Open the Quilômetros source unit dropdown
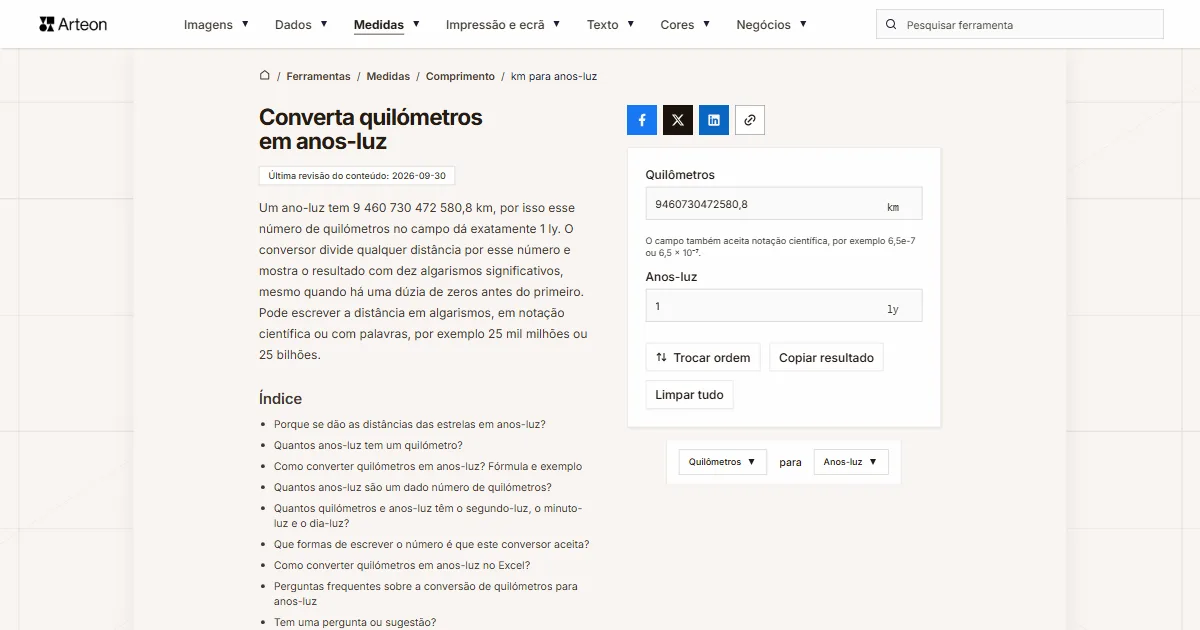Viewport: 1200px width, 630px height. coord(722,462)
